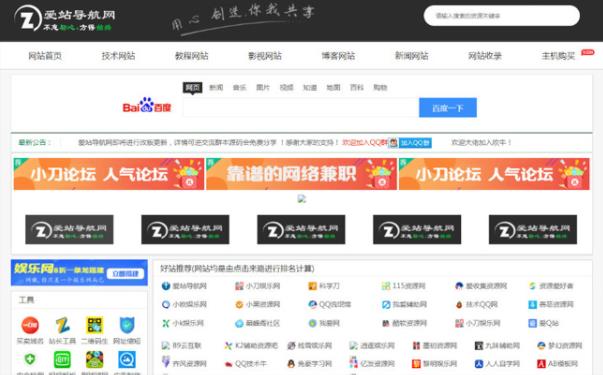Viewport: 603px width, 375px height.
Task: Click the blue icon beside 人人自学网
Action: 479,363
